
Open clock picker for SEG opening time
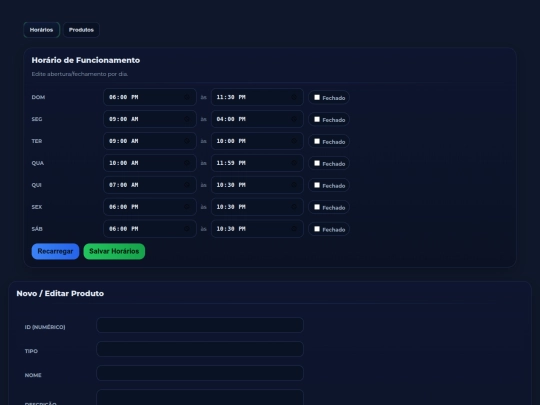[187, 119]
